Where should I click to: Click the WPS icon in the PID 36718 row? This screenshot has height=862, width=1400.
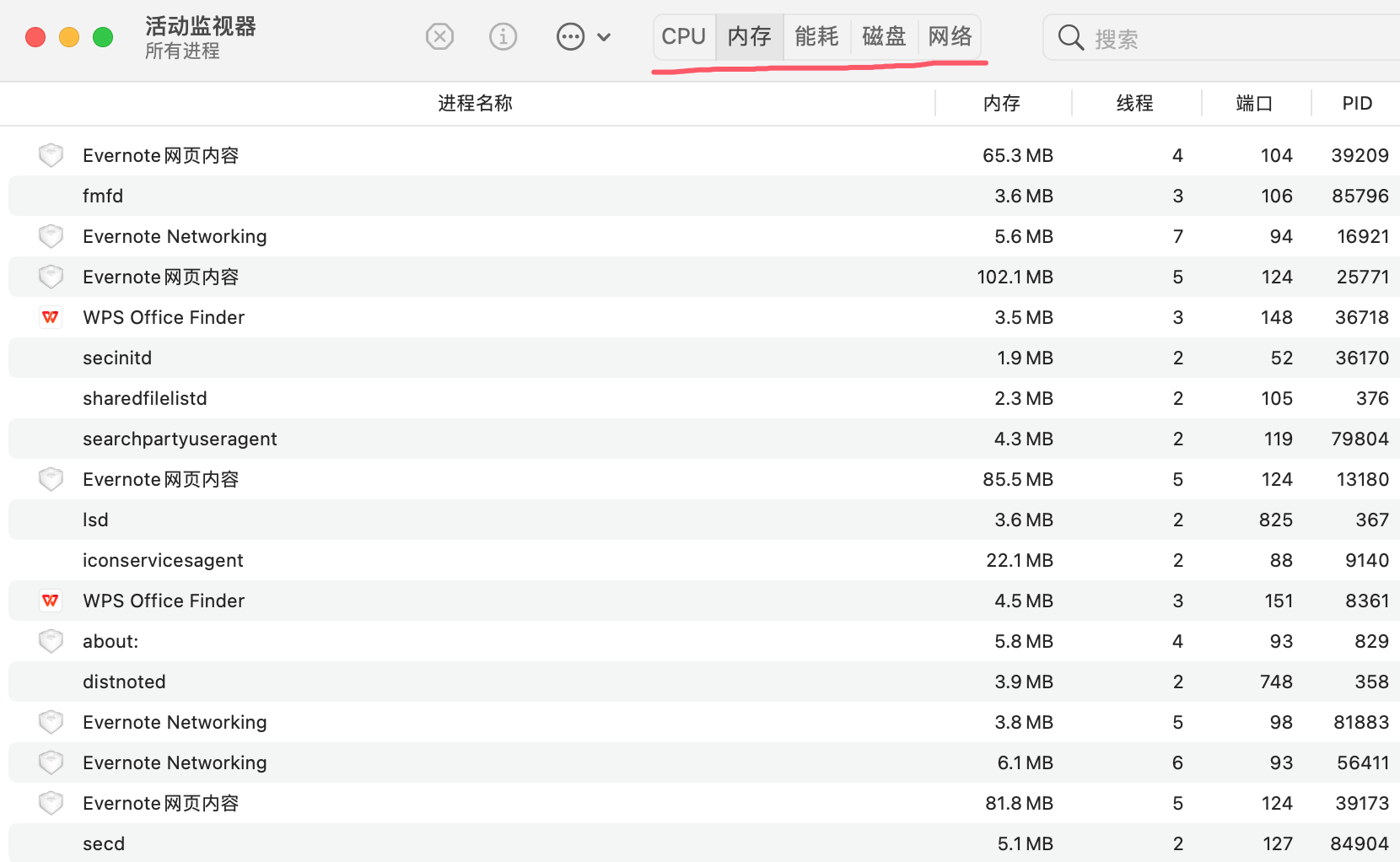point(51,317)
